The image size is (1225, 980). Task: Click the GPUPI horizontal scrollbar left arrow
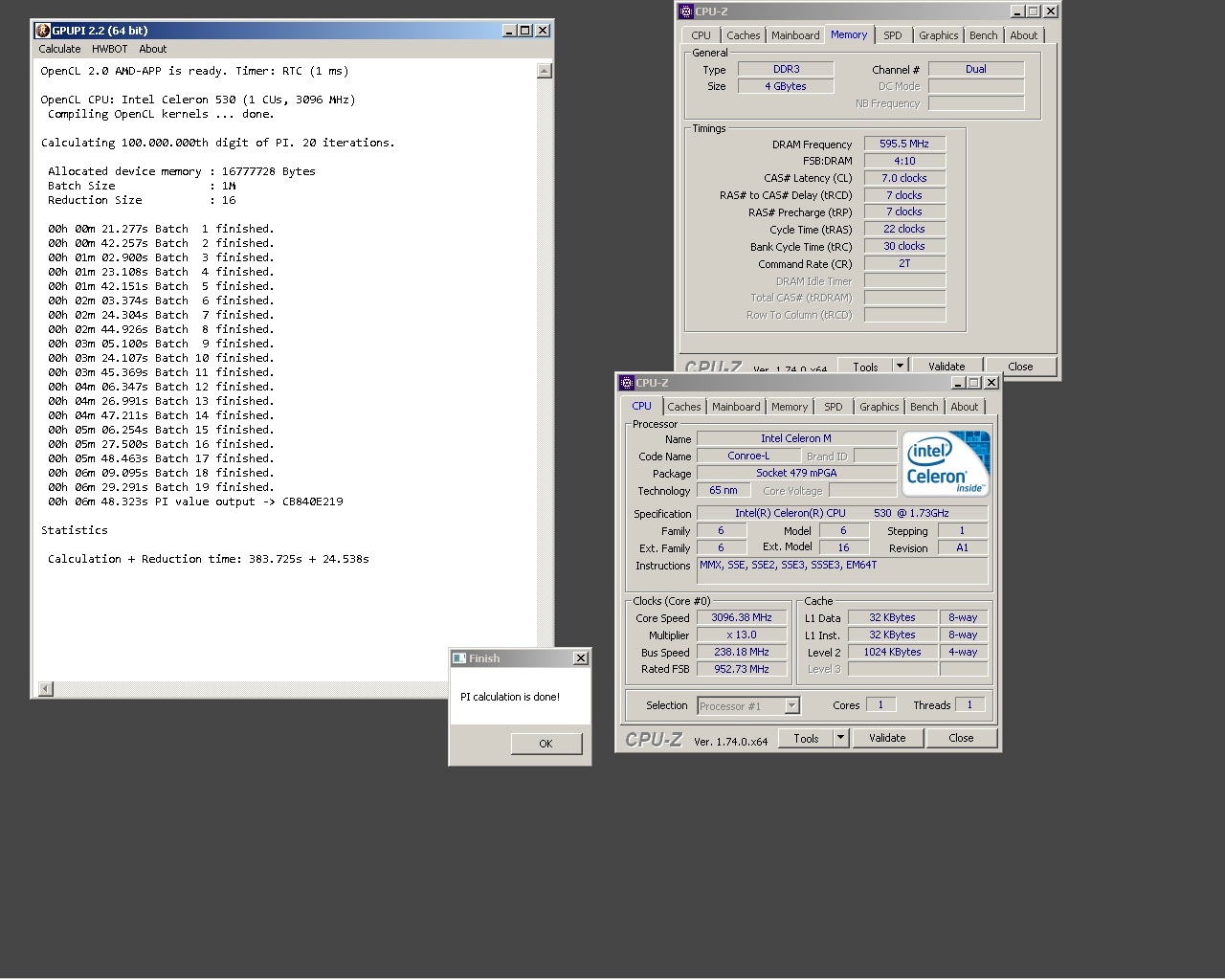[x=46, y=689]
